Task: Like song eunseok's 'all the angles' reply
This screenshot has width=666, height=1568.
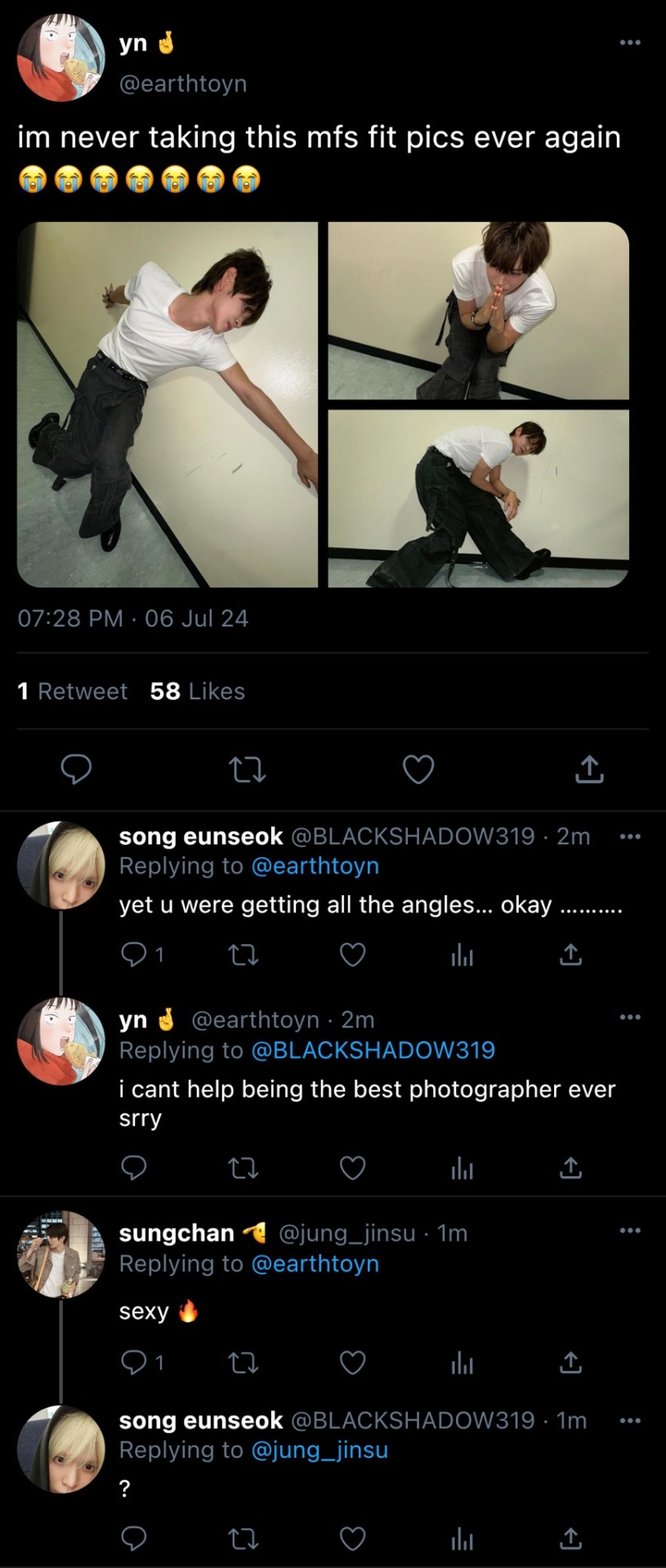Action: [x=352, y=954]
